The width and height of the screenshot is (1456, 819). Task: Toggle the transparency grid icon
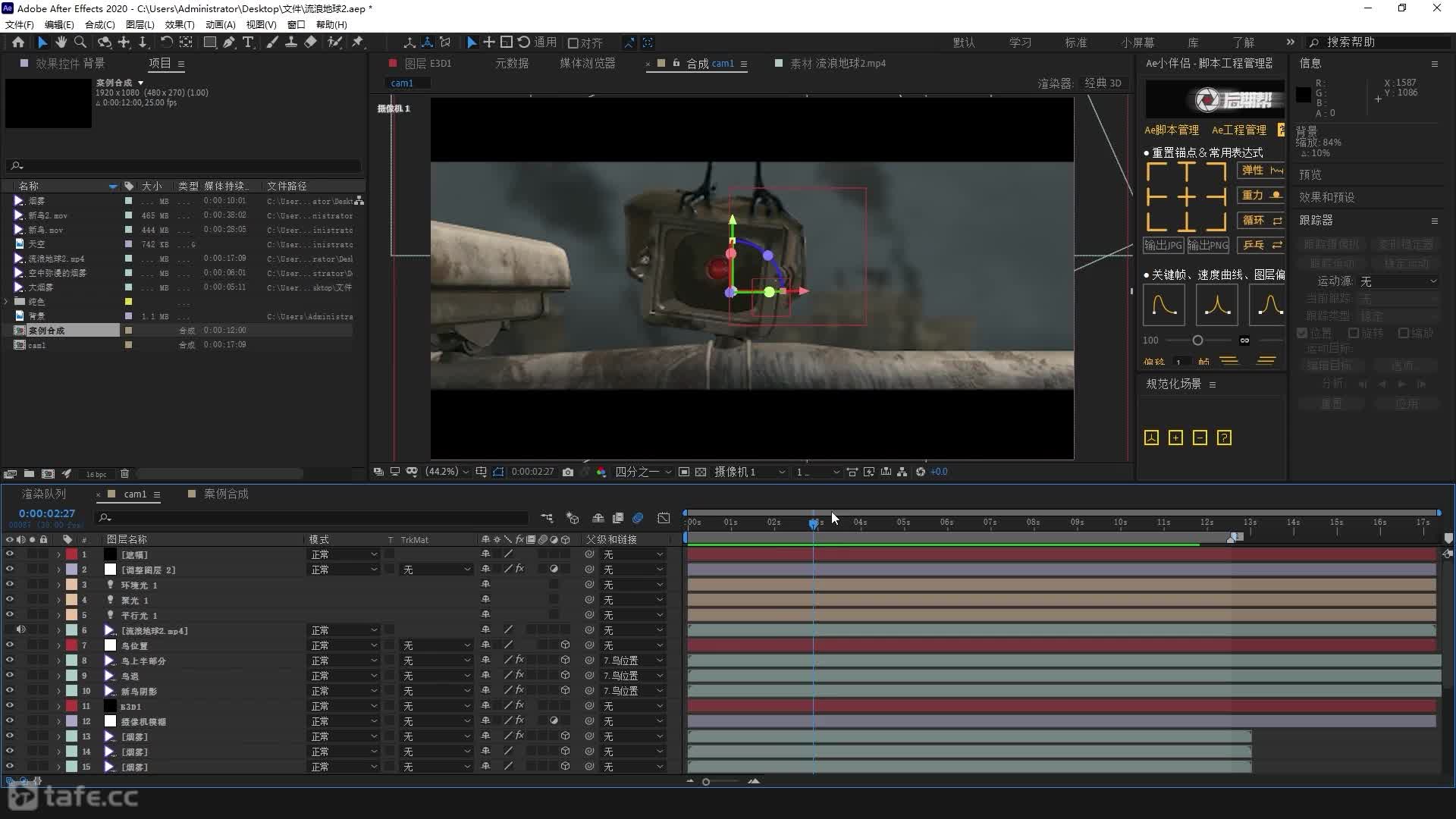(x=701, y=472)
